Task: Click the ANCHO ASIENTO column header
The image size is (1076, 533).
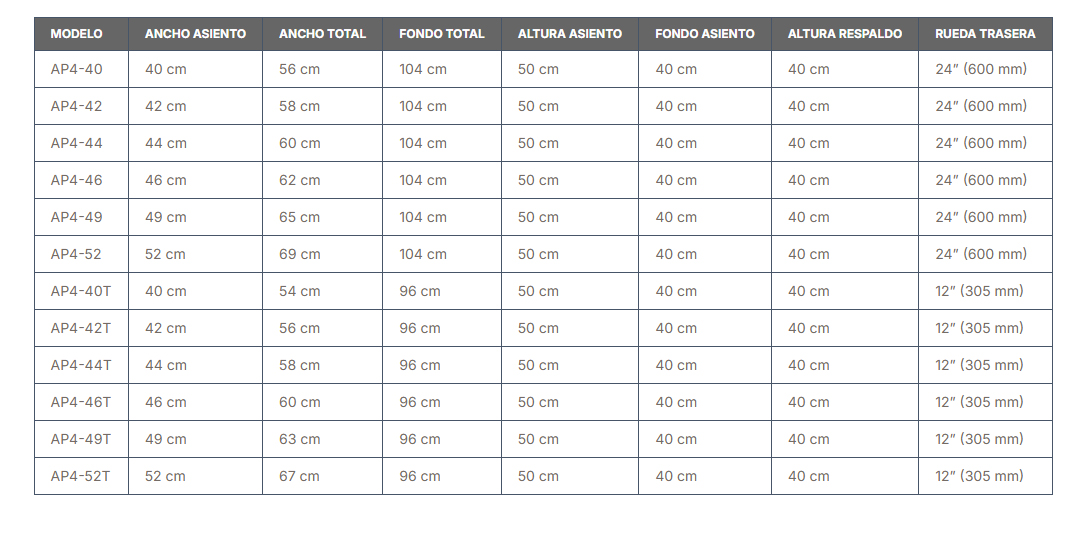Action: pos(195,34)
